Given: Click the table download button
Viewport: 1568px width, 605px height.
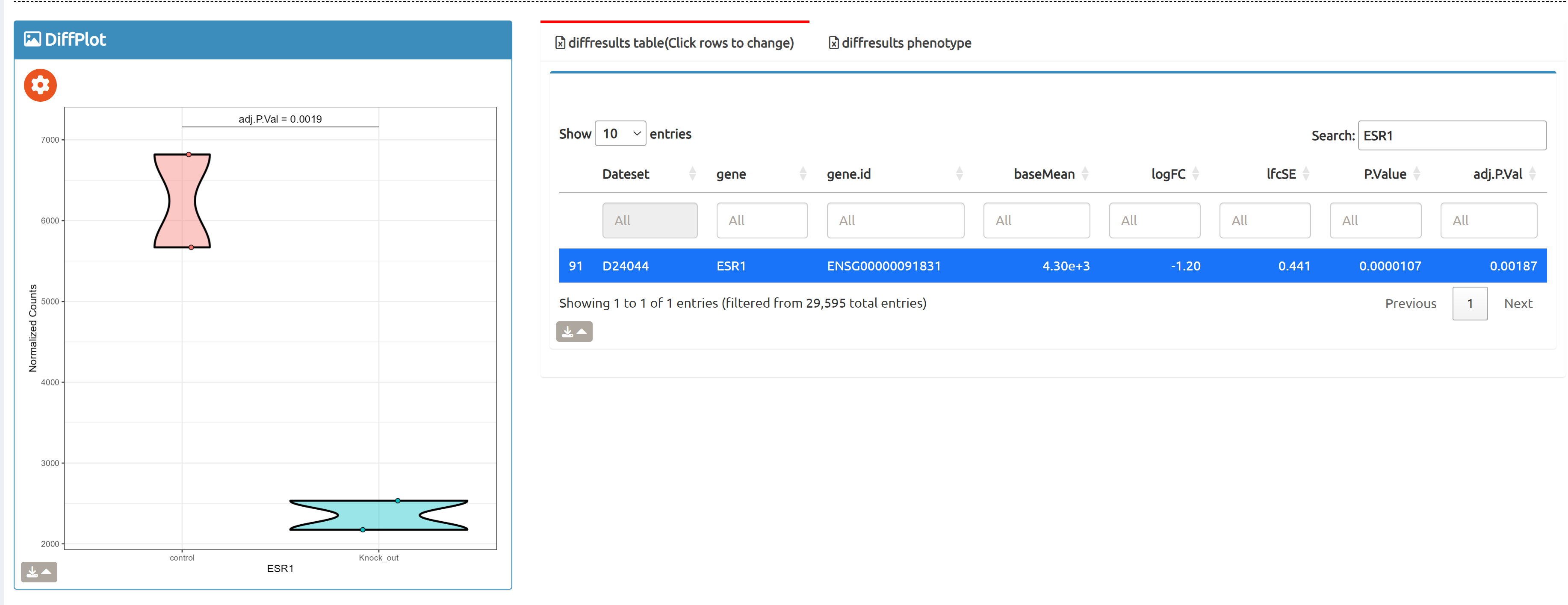Looking at the screenshot, I should 574,332.
